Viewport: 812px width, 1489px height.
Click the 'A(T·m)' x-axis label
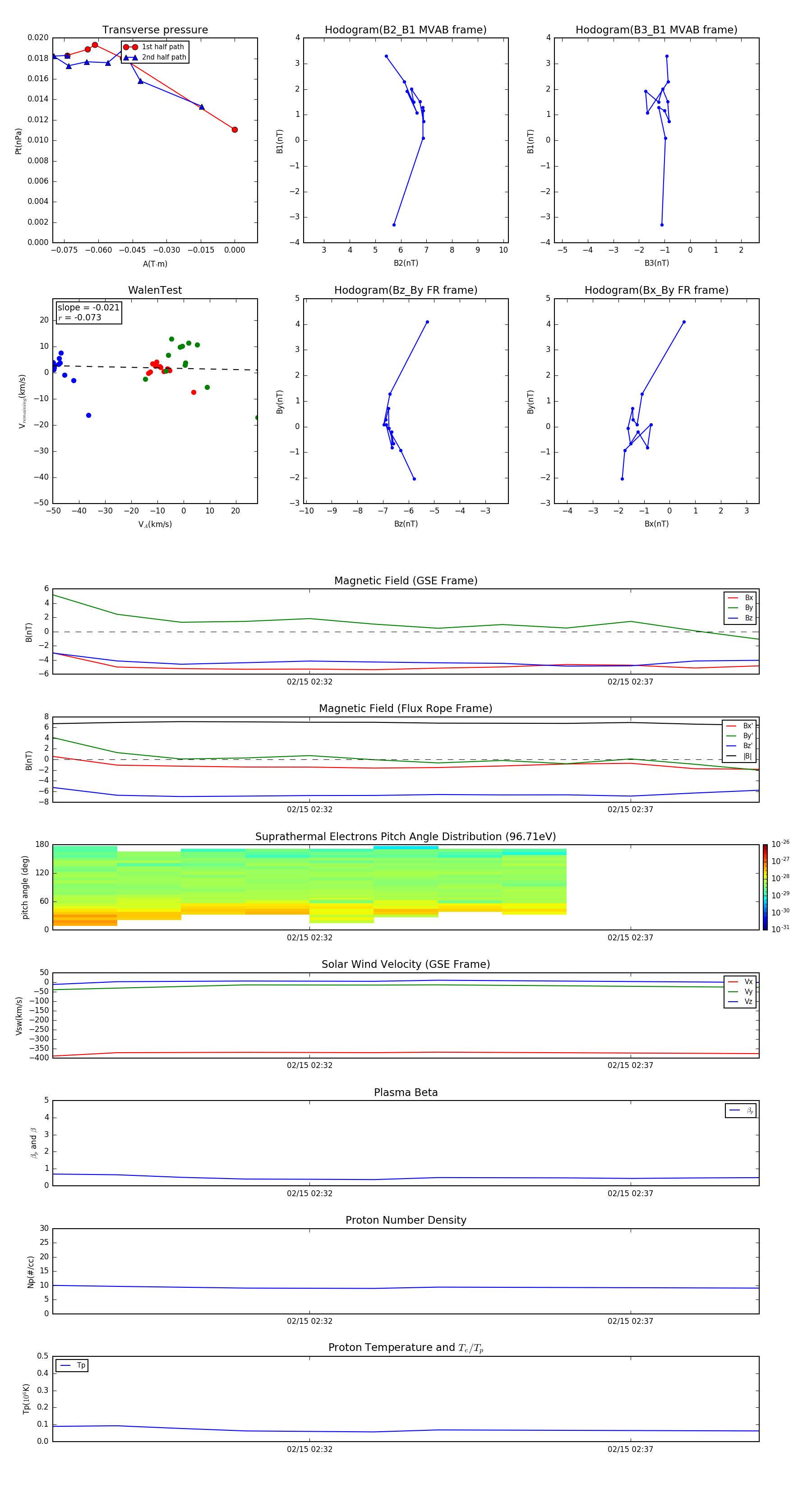click(x=155, y=264)
